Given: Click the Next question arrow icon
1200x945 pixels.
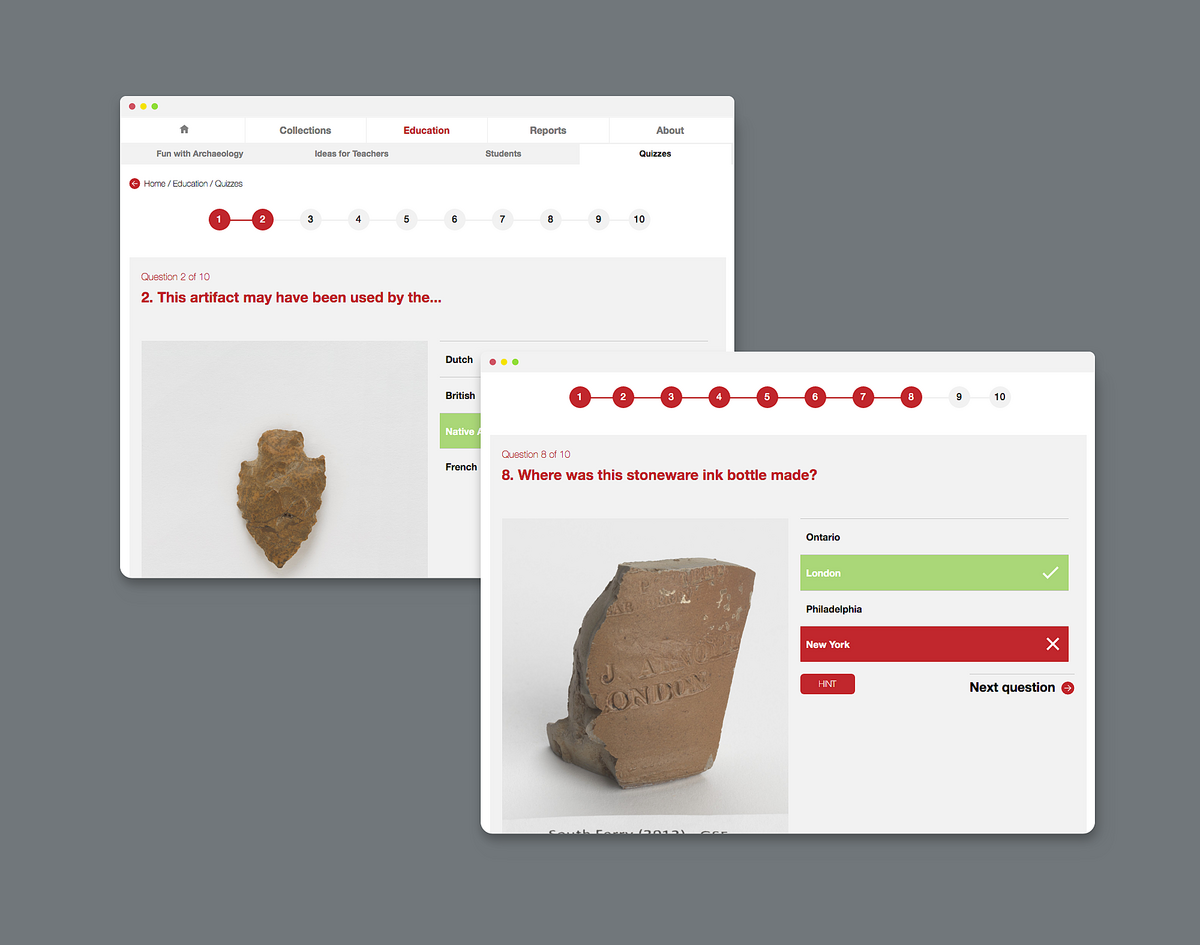Looking at the screenshot, I should [x=1068, y=688].
